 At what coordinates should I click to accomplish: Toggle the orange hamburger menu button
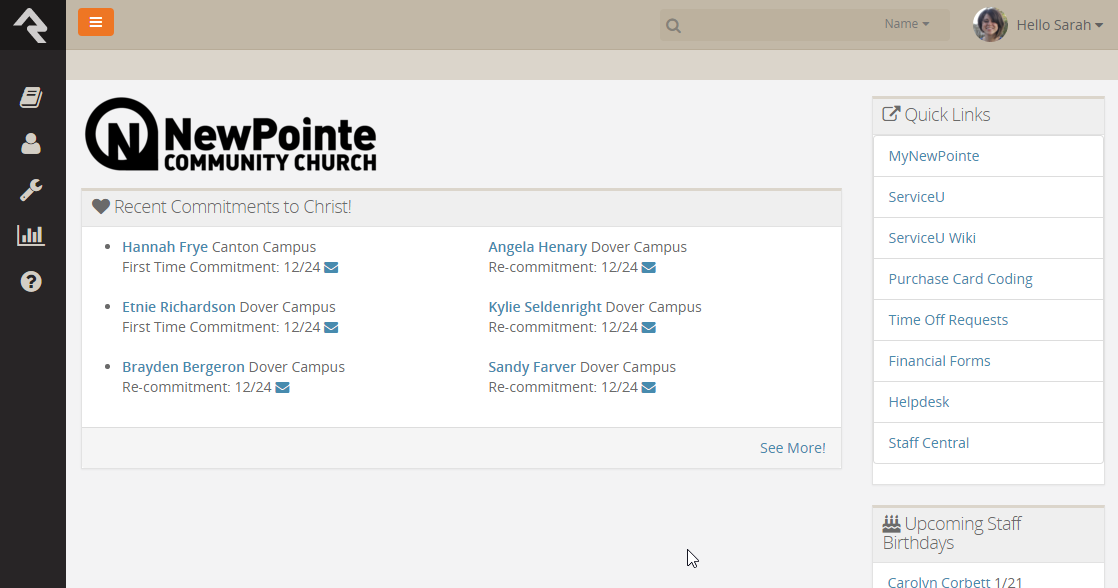click(96, 23)
